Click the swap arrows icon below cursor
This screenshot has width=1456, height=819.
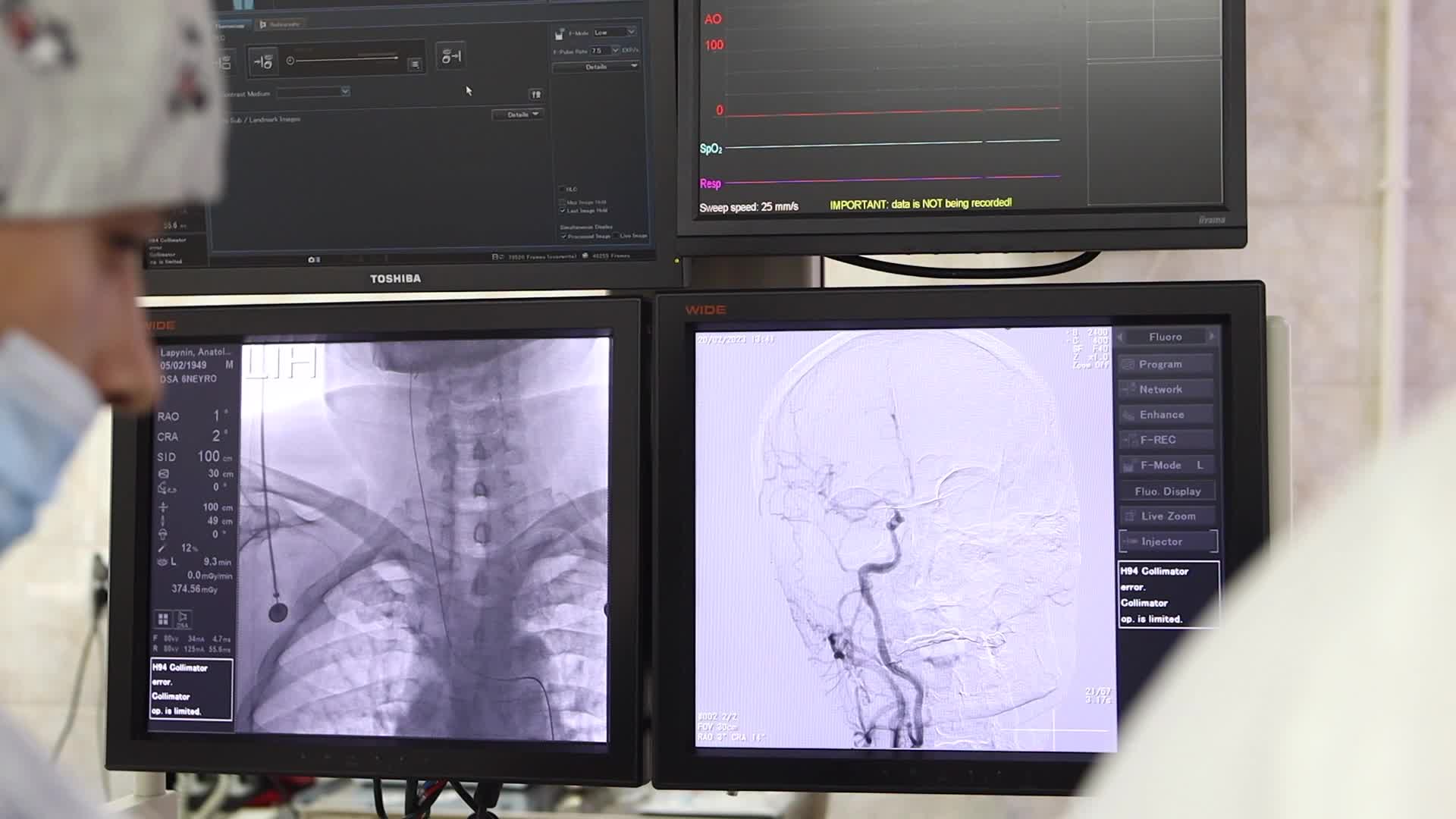coord(536,94)
